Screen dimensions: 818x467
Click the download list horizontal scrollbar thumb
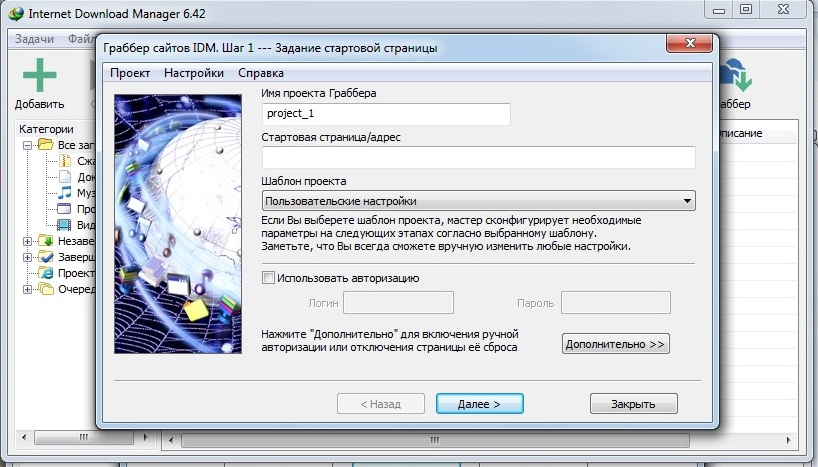[435, 440]
